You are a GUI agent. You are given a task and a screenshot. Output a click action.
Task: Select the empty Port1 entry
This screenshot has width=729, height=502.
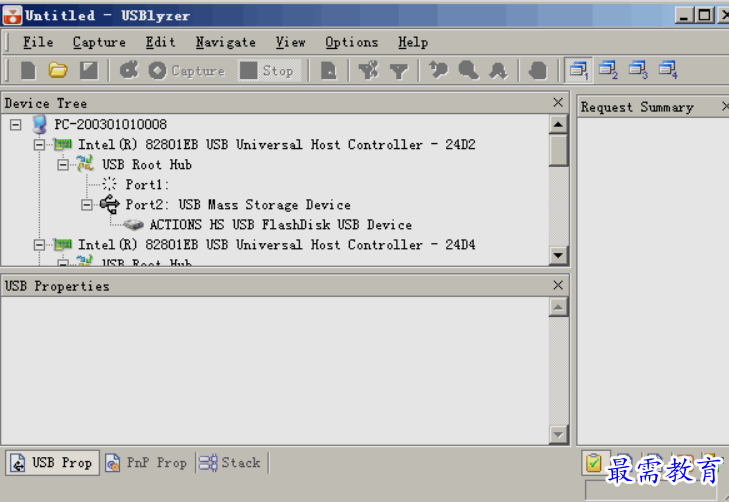147,185
